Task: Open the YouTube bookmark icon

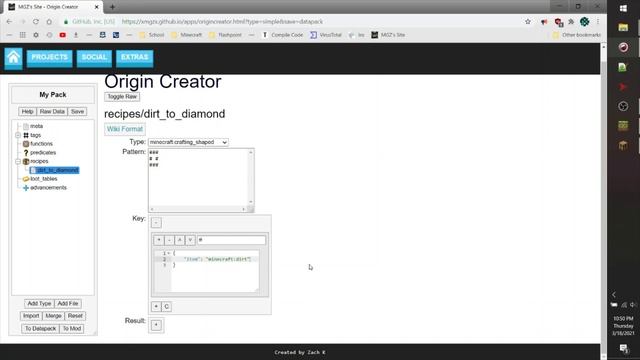Action: click(62, 35)
